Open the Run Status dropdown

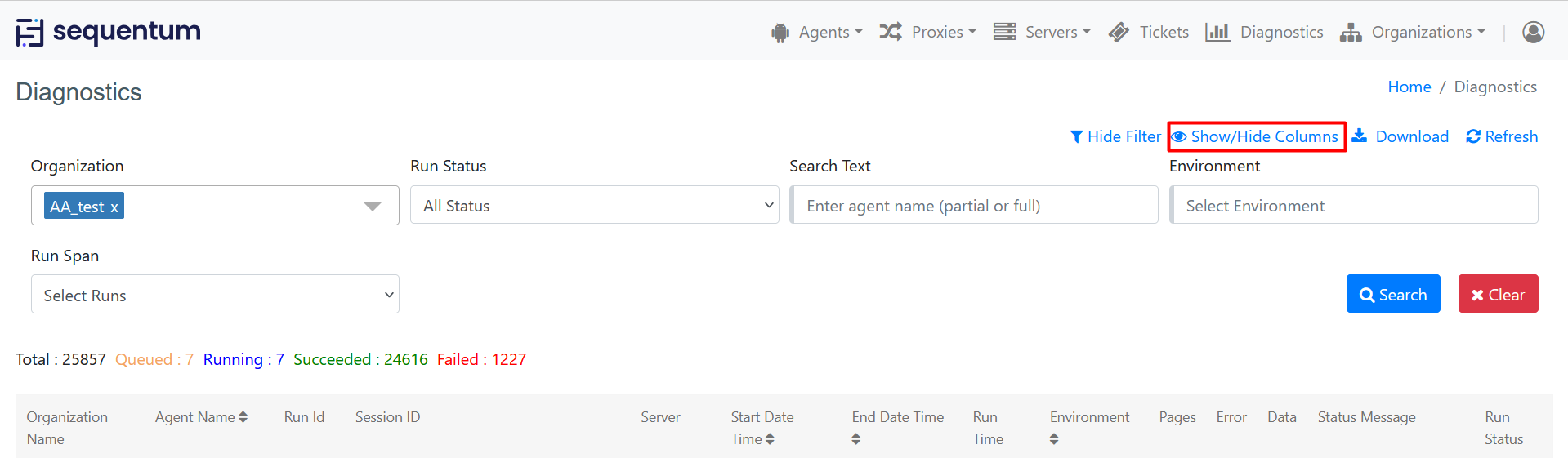tap(594, 206)
